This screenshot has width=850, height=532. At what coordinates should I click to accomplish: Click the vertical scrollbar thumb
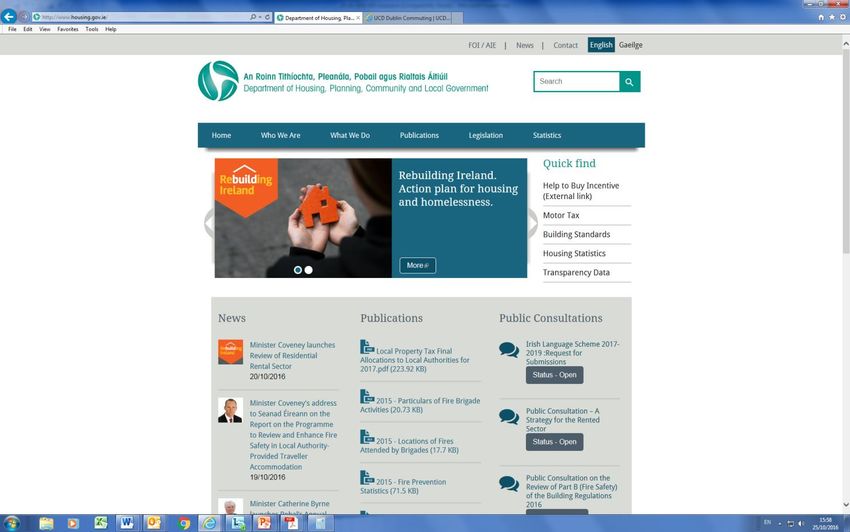tap(846, 151)
